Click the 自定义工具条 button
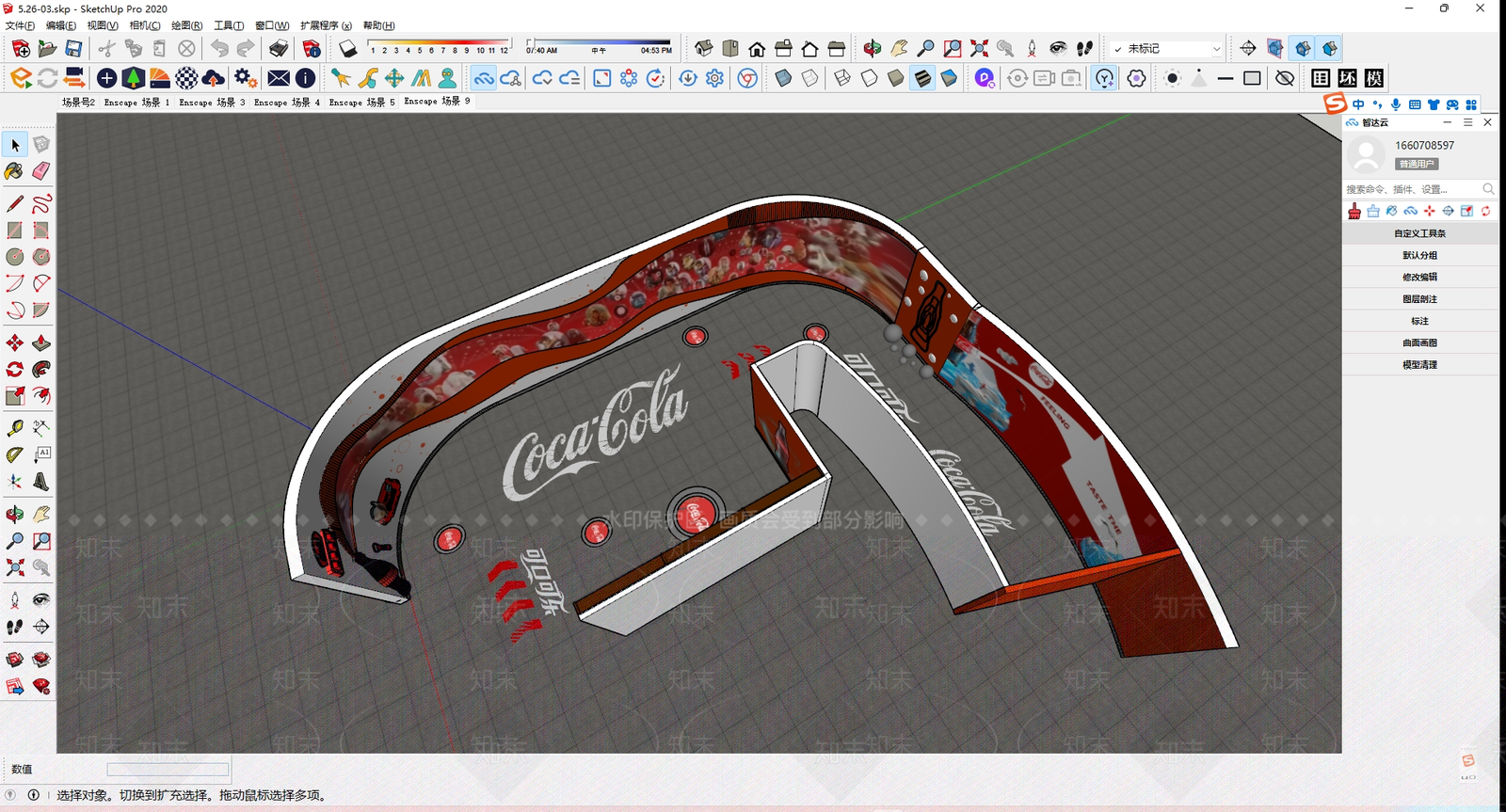The image size is (1506, 812). 1419,233
